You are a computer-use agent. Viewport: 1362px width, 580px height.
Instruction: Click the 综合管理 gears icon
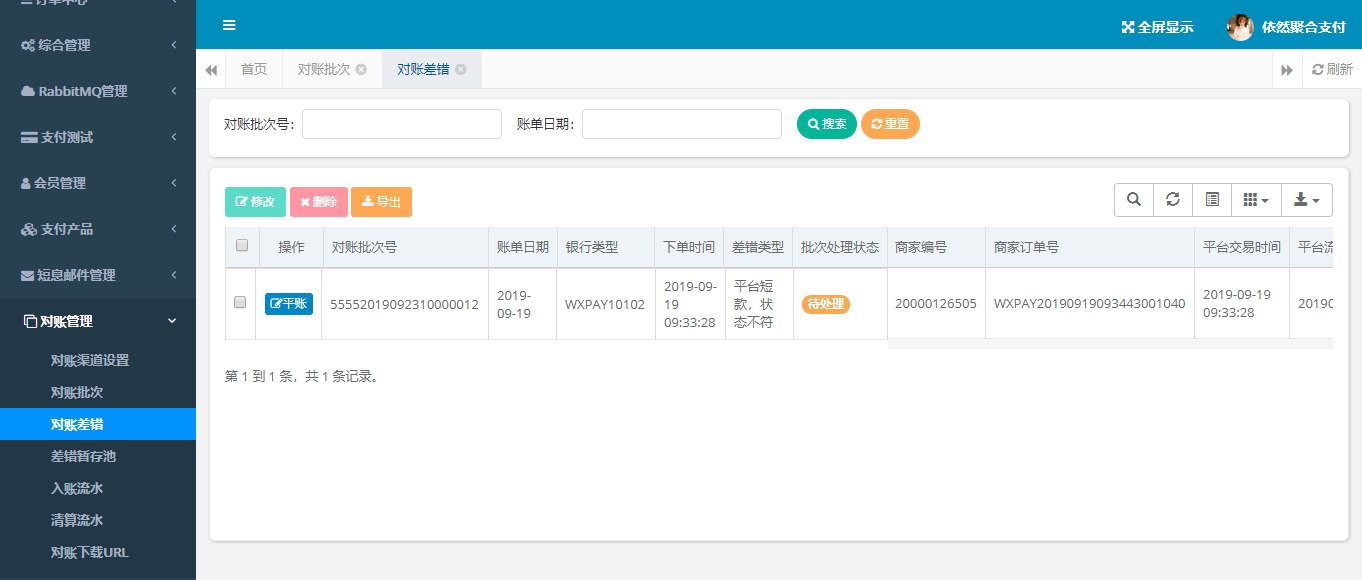pyautogui.click(x=28, y=45)
